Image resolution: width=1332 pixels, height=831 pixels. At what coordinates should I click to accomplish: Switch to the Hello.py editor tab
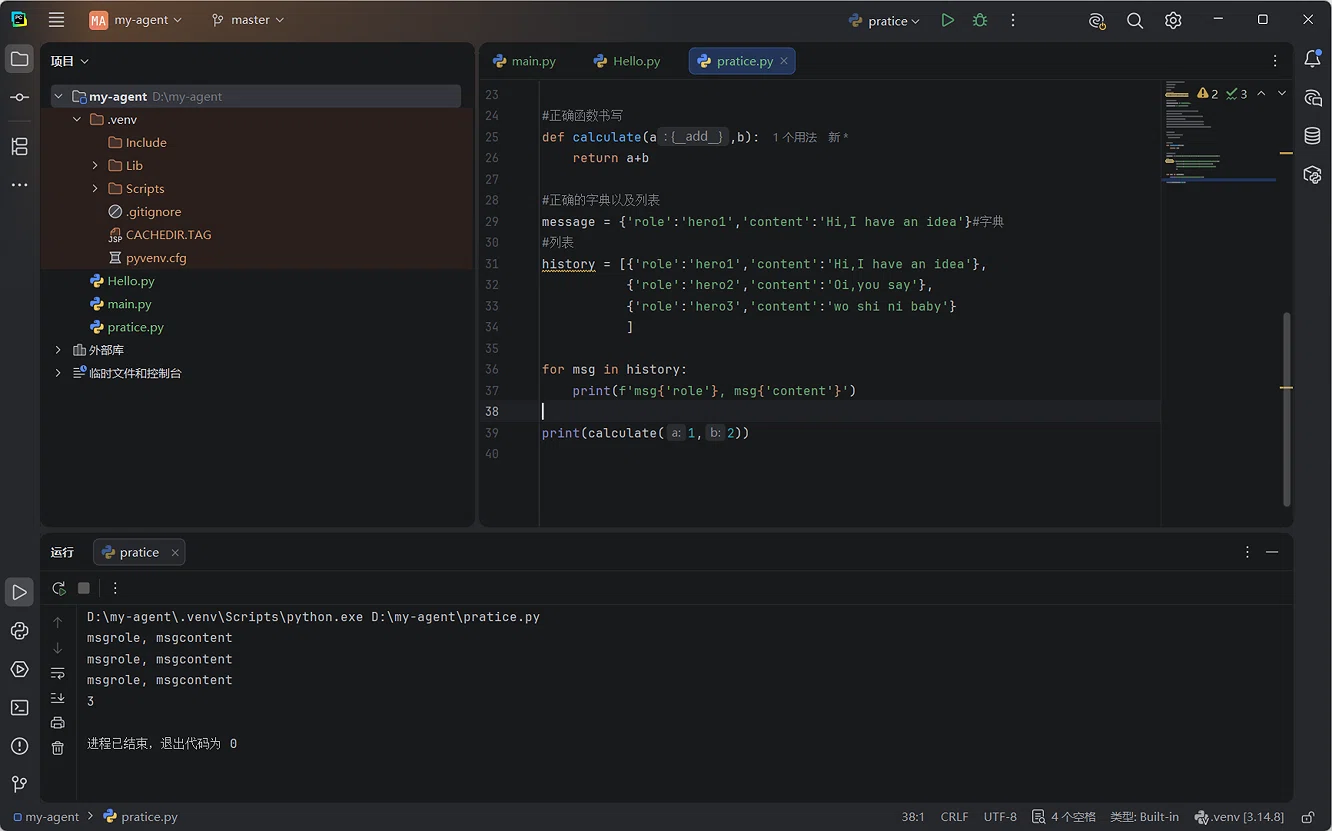tap(627, 61)
